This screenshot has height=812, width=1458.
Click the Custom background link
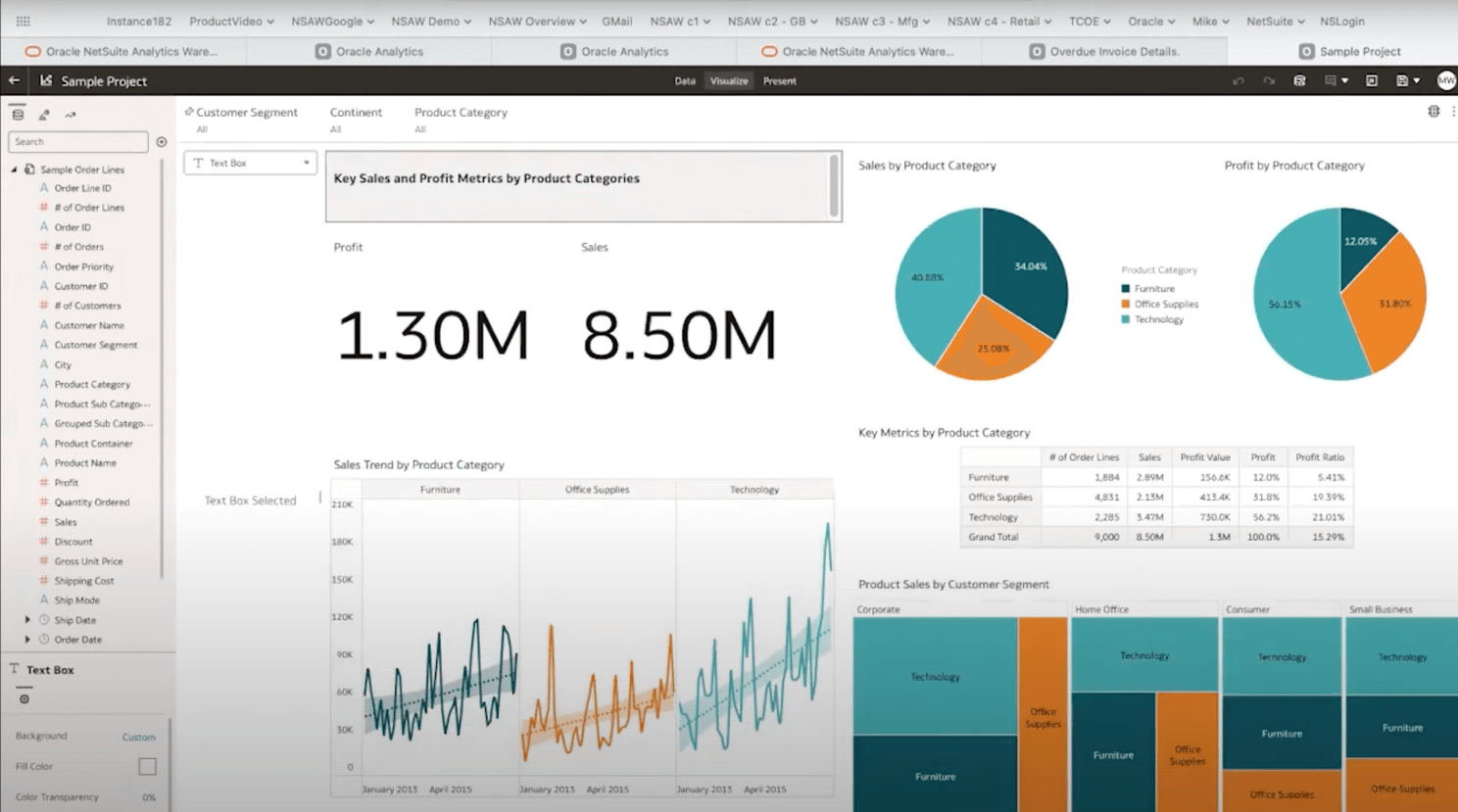[138, 737]
